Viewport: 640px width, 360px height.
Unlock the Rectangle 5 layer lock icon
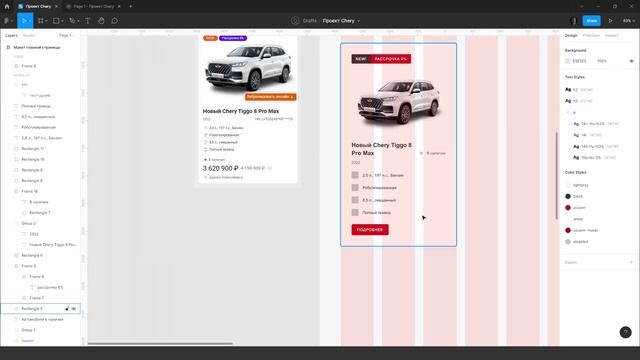coord(67,309)
